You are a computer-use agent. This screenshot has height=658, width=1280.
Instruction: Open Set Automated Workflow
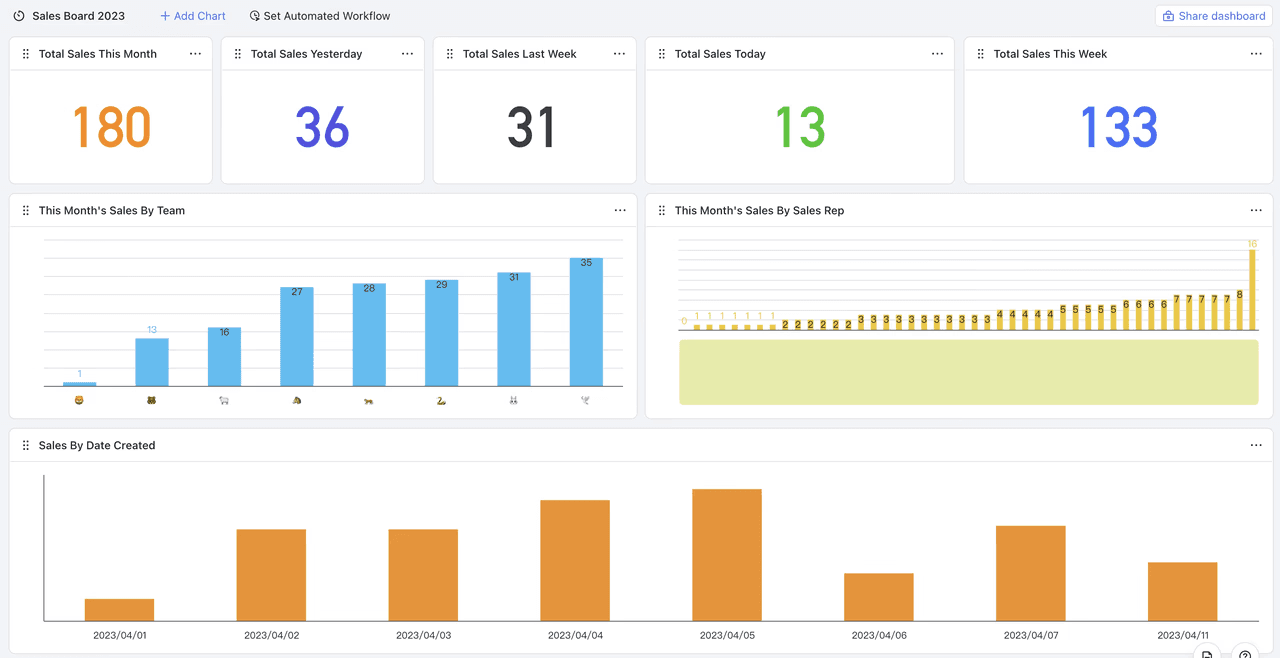point(320,16)
